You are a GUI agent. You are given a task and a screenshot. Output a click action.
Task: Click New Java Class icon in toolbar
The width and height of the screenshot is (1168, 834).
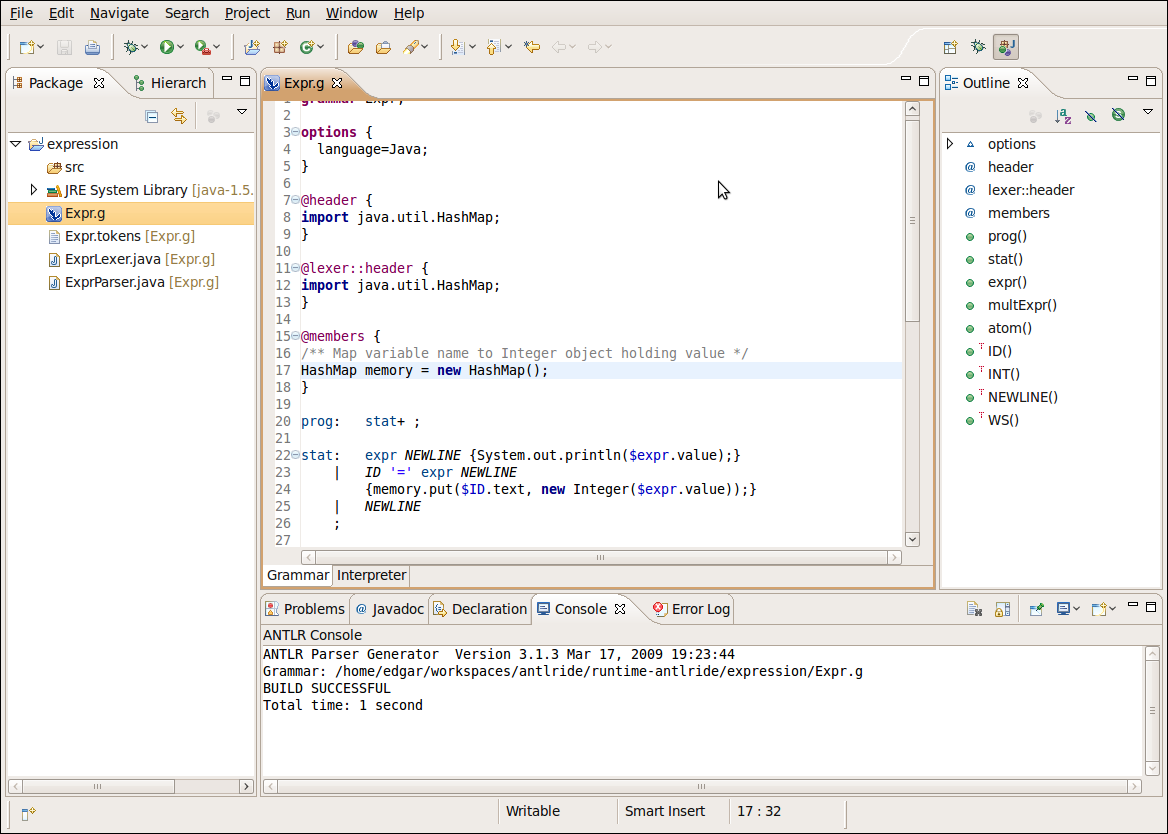point(308,47)
